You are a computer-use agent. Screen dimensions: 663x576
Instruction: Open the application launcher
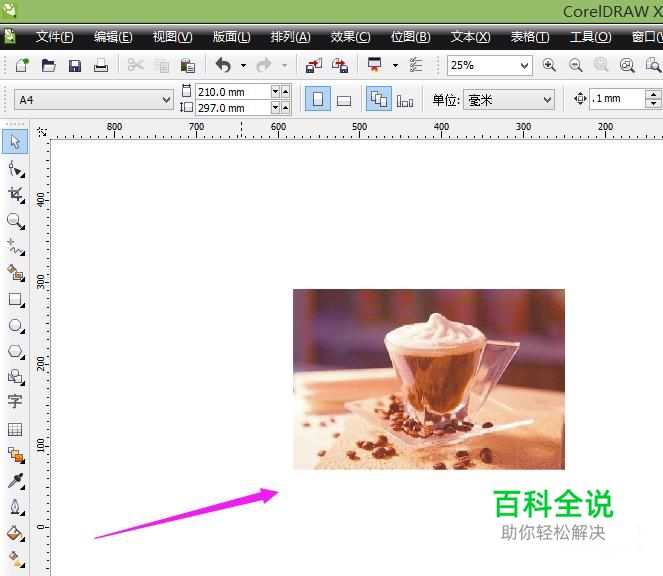tap(375, 65)
